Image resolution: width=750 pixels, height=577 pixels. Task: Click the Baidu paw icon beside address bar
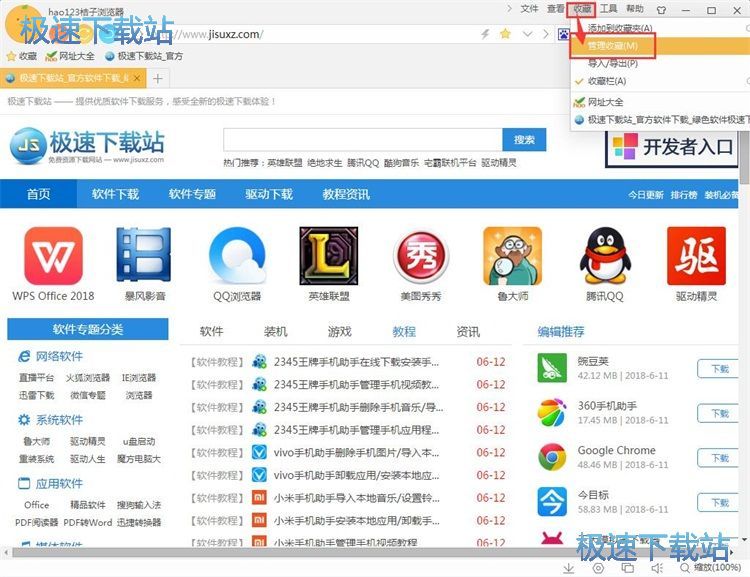pyautogui.click(x=563, y=34)
